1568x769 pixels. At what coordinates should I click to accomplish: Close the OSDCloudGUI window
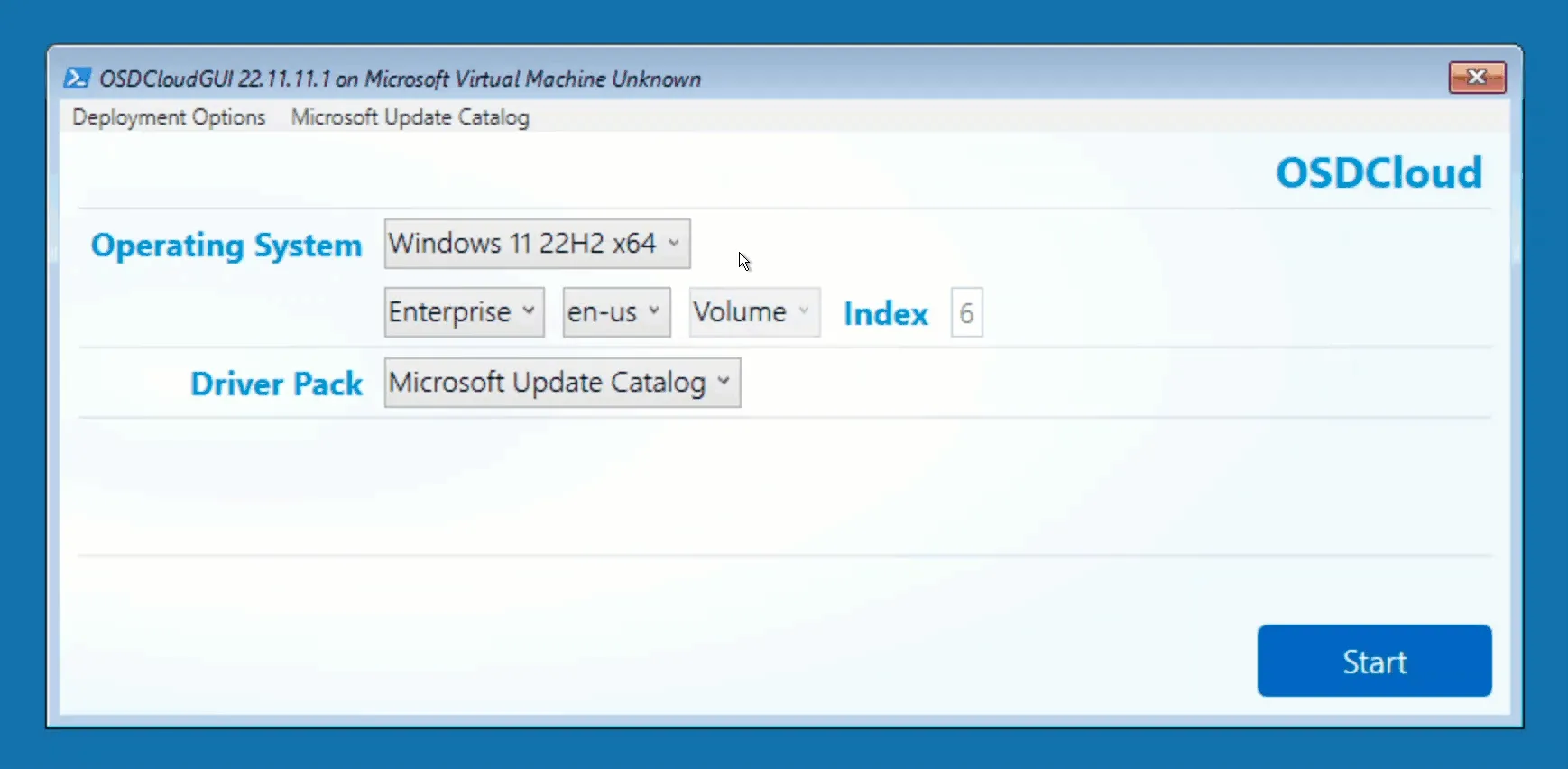click(x=1477, y=78)
